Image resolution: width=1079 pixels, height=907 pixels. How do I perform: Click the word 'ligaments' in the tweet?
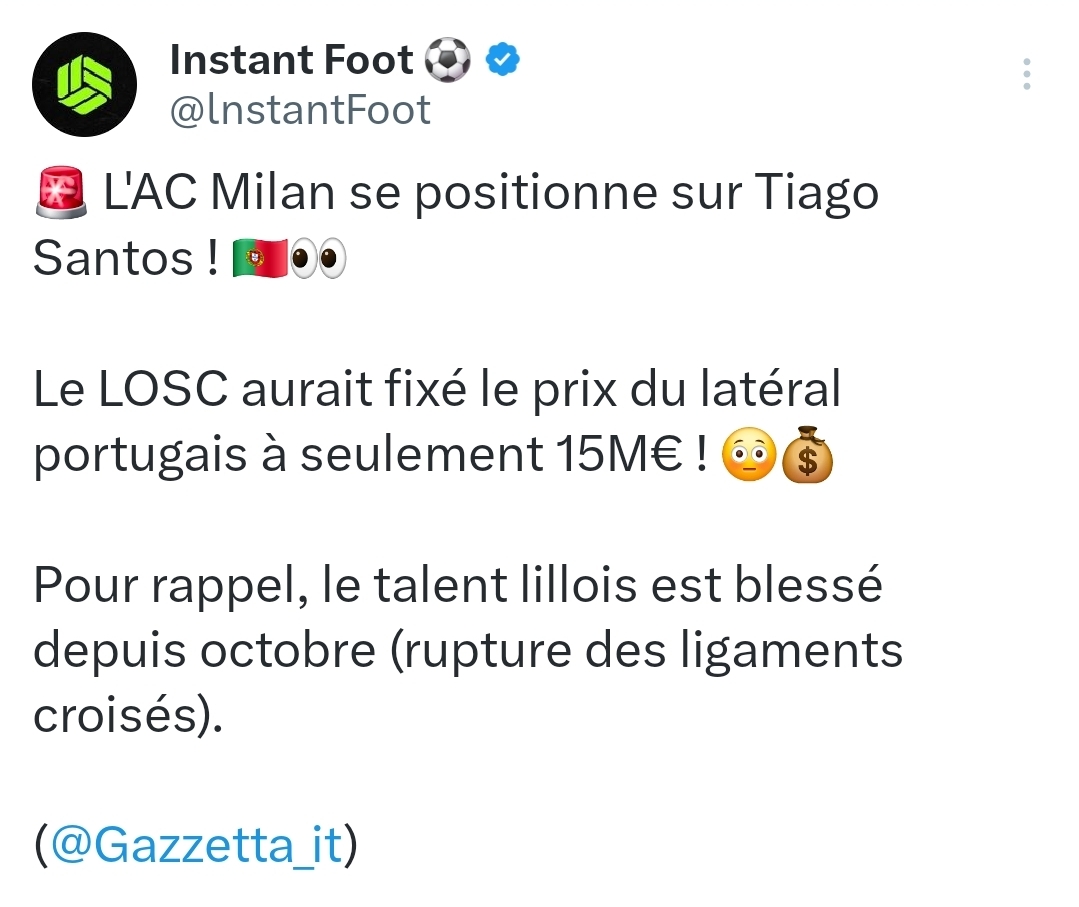tap(791, 652)
